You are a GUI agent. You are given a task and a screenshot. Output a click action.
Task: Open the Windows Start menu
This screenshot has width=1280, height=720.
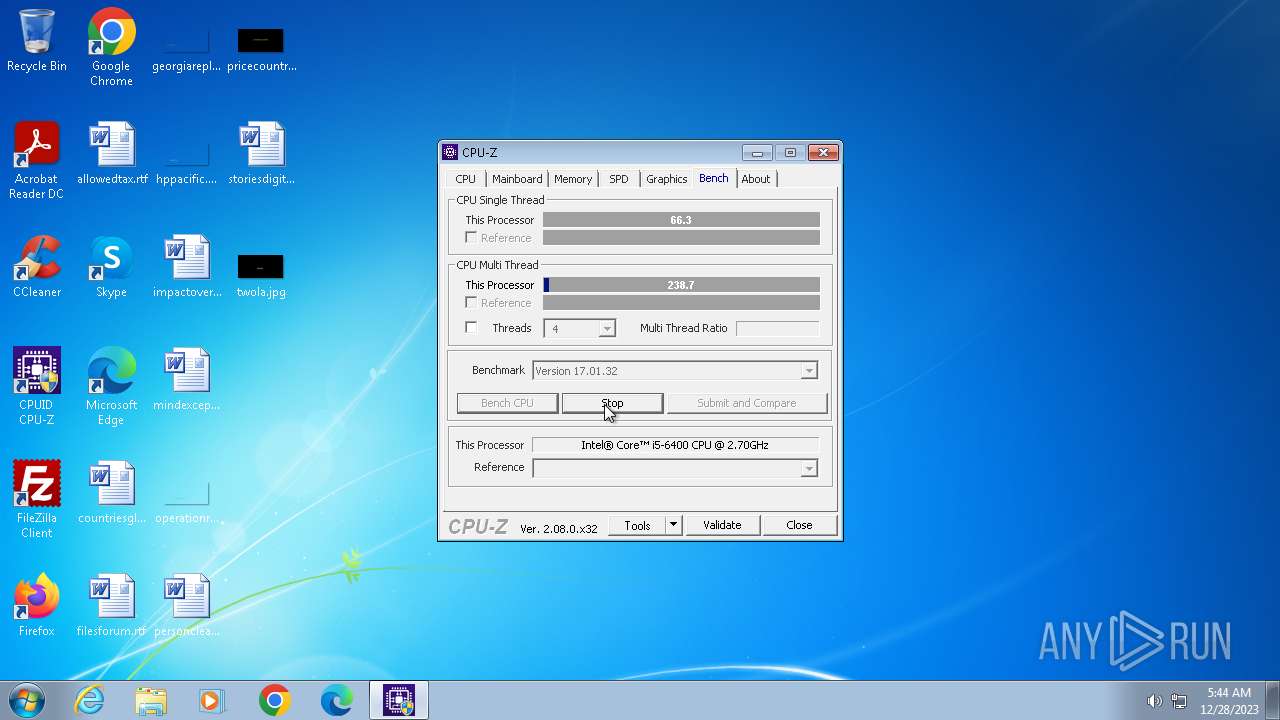pos(27,700)
